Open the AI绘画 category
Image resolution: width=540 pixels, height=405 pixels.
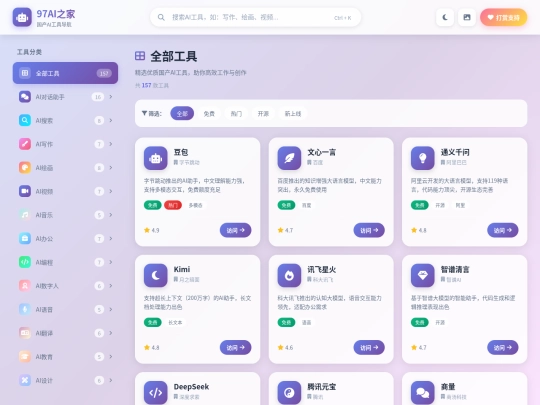65,168
